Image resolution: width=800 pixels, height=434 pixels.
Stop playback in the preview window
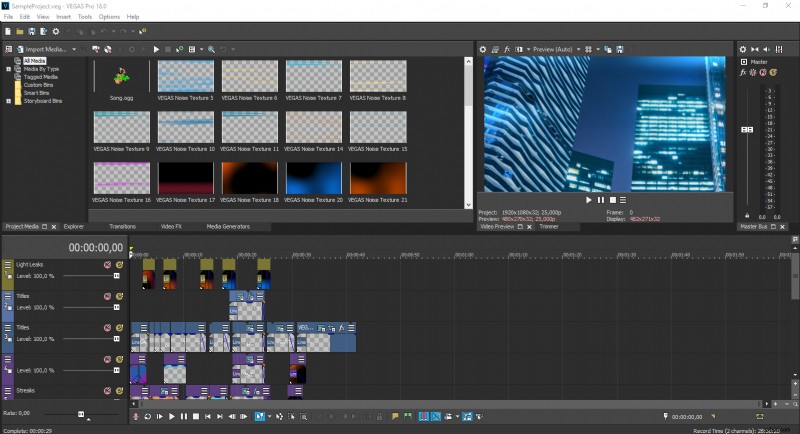click(613, 200)
